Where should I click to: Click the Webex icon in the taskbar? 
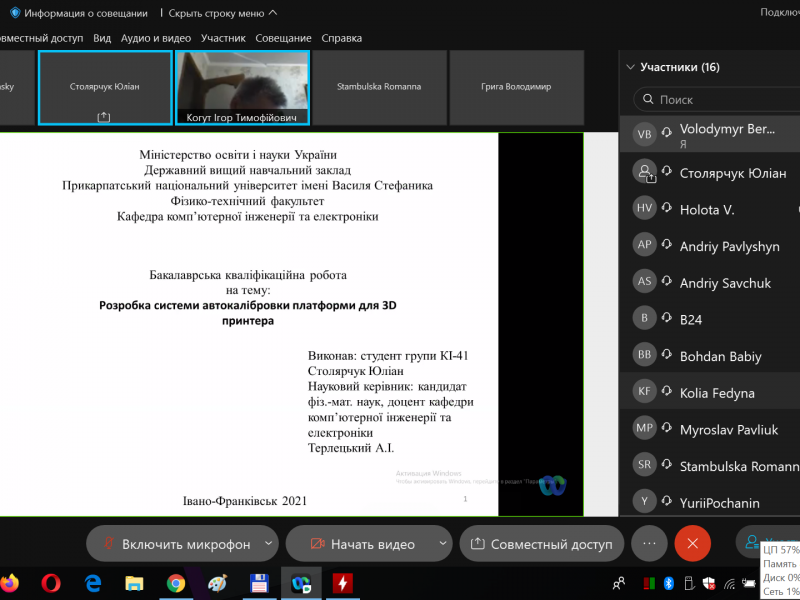pyautogui.click(x=300, y=582)
